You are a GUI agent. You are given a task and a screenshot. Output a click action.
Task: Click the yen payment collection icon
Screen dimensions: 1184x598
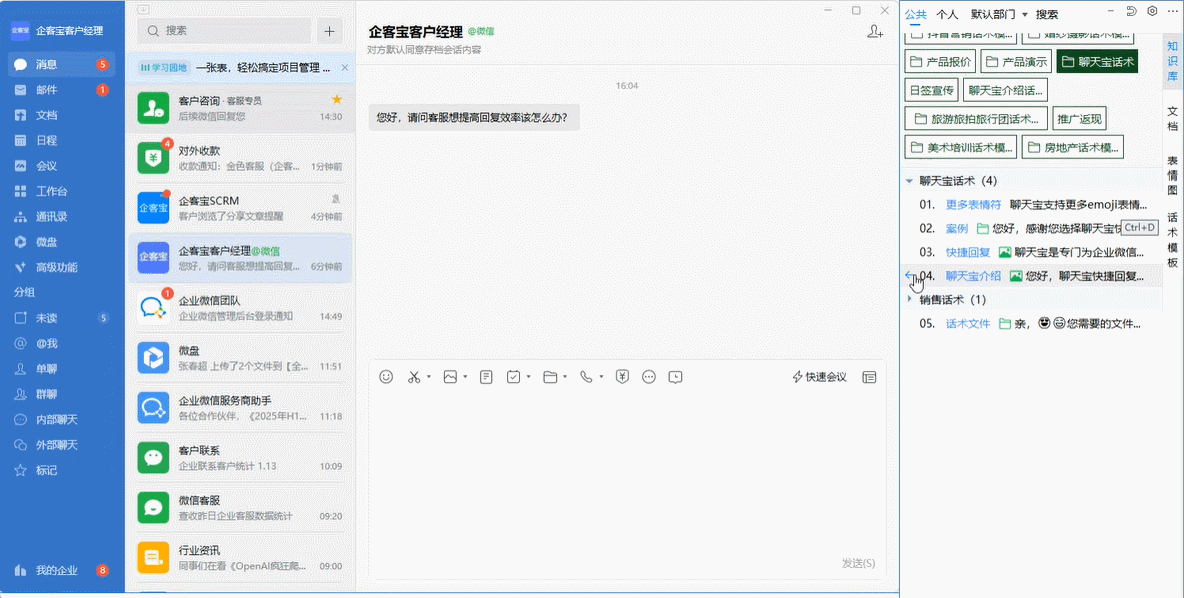(622, 377)
